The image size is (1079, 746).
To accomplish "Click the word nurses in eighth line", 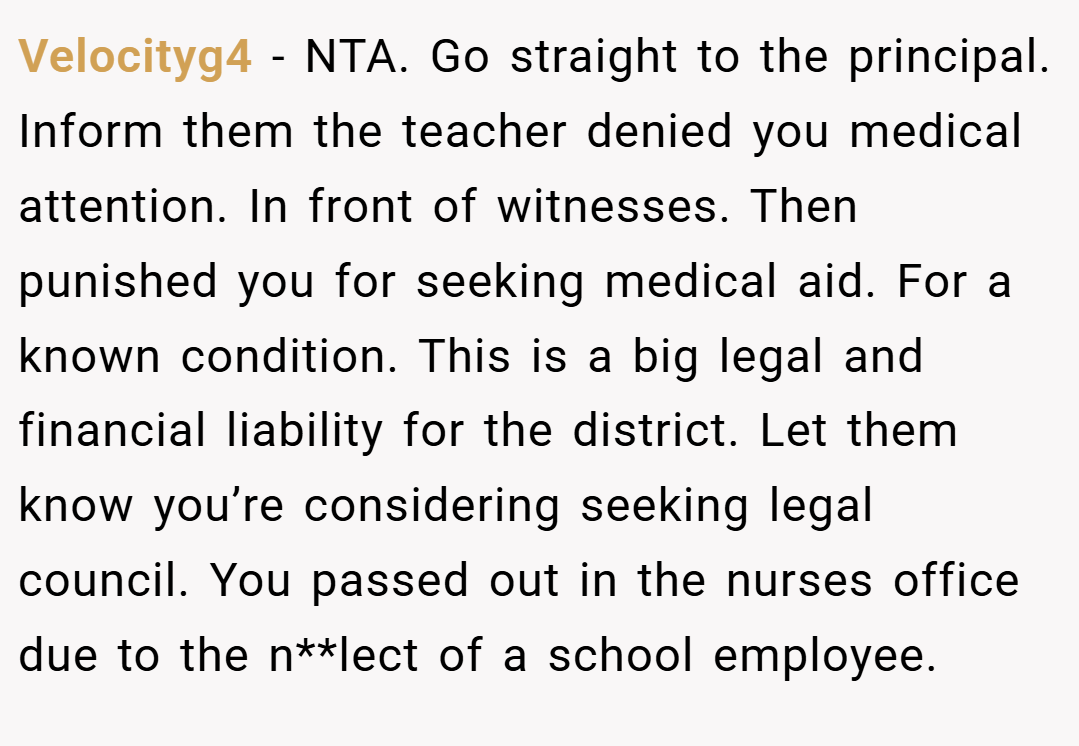I will point(800,581).
